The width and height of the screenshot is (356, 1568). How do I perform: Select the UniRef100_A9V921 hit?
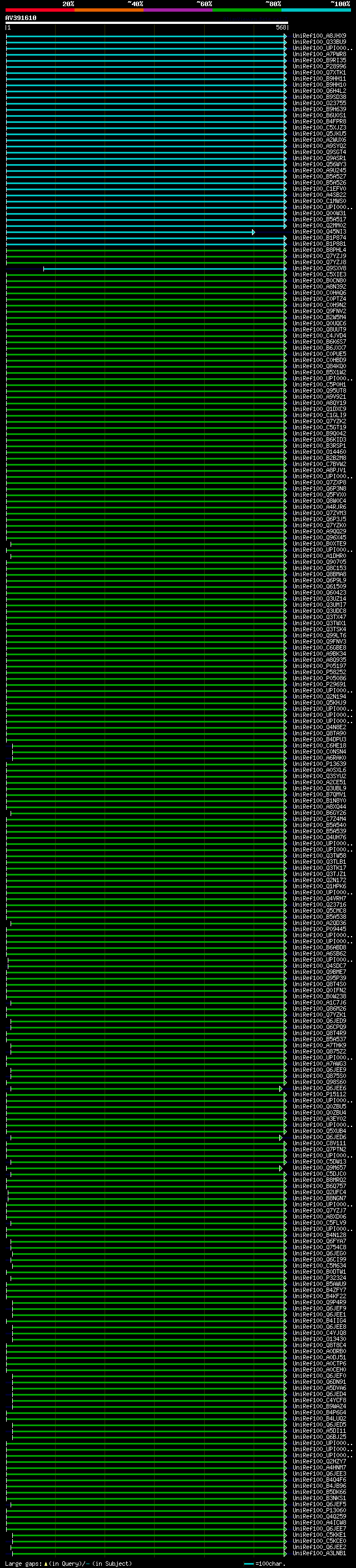319,397
